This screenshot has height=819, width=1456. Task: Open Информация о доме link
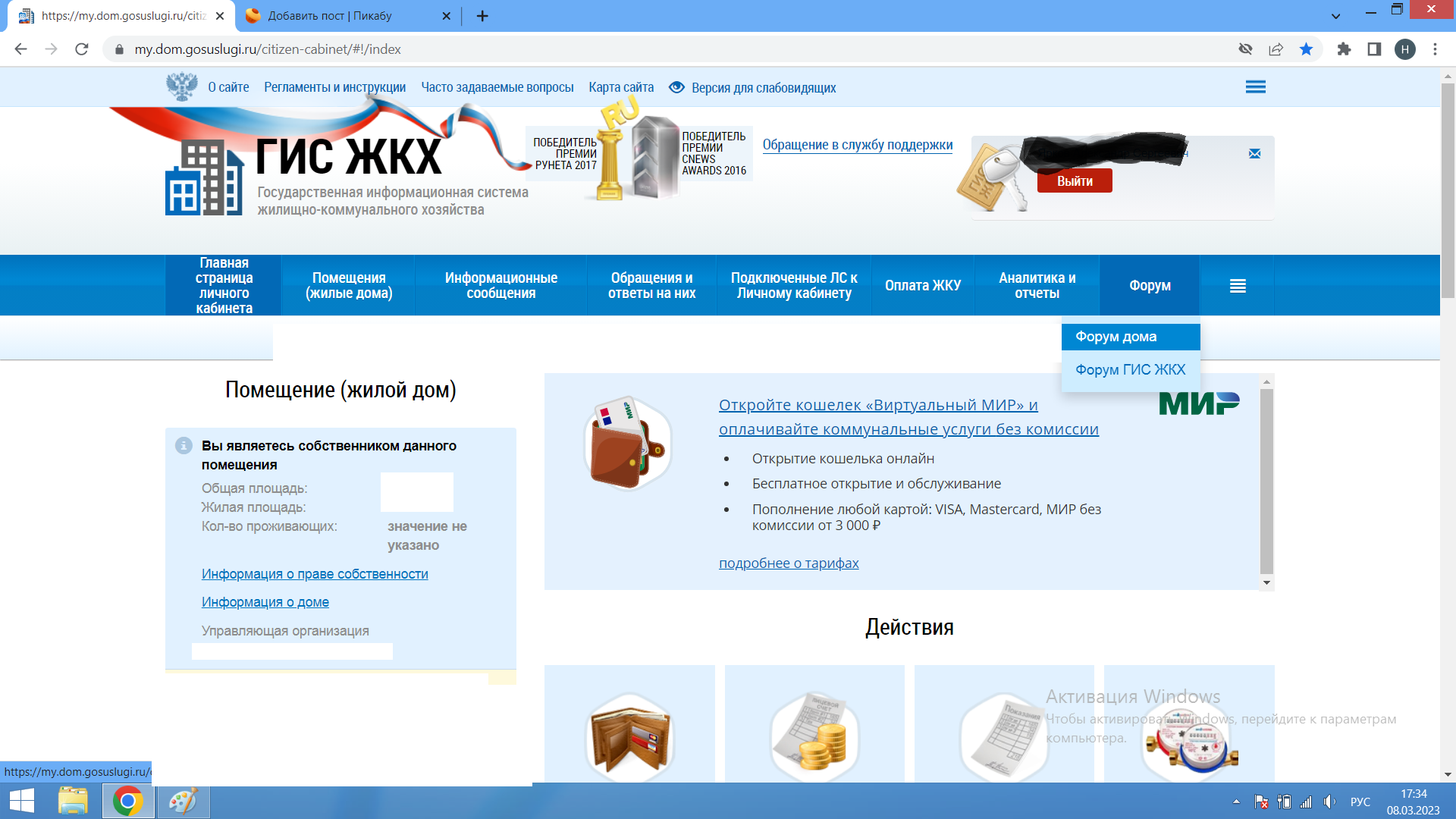coord(265,602)
